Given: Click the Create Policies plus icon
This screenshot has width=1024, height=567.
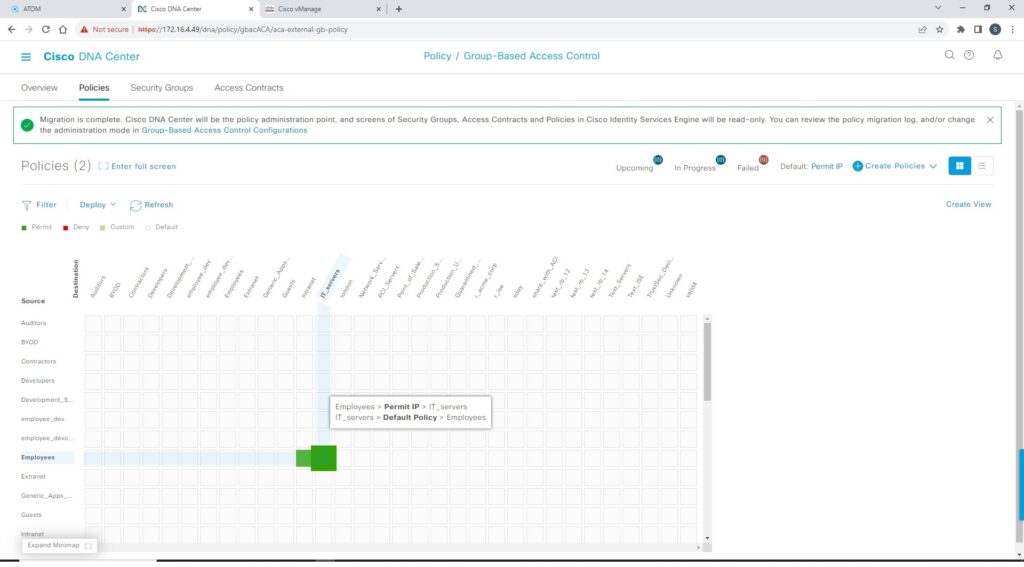Looking at the screenshot, I should coord(857,167).
